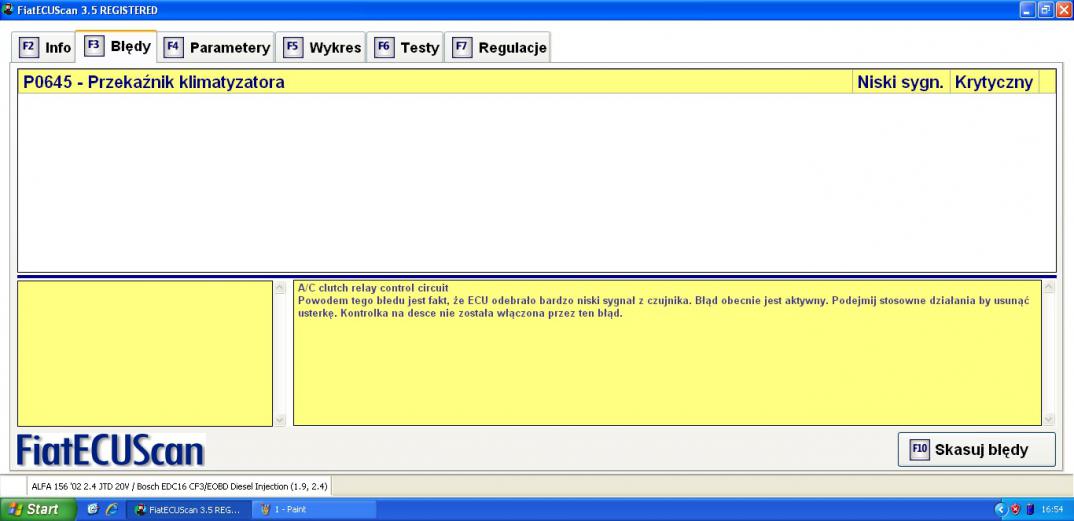Launch Internet Explorer from the quick launch
This screenshot has height=521, width=1074.
pyautogui.click(x=111, y=509)
